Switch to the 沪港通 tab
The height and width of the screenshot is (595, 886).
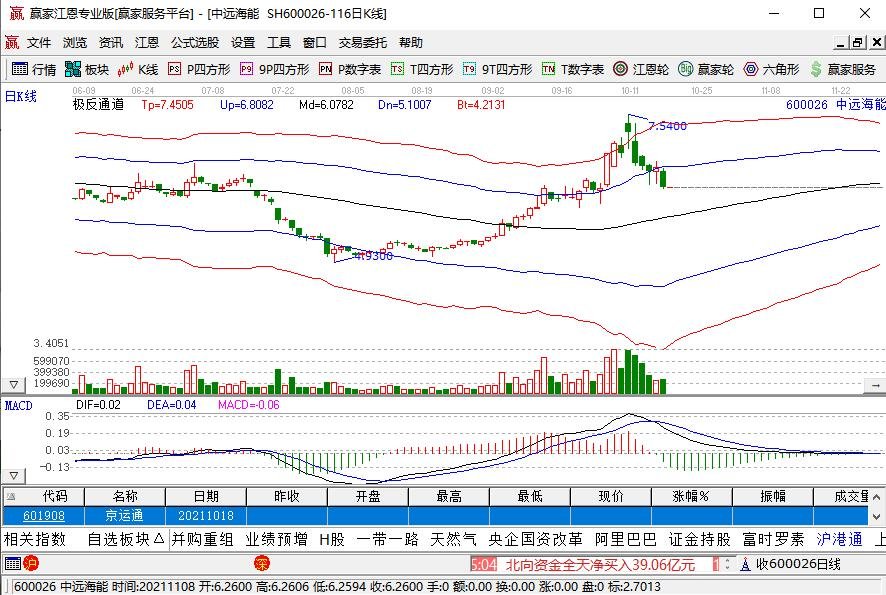pos(840,540)
